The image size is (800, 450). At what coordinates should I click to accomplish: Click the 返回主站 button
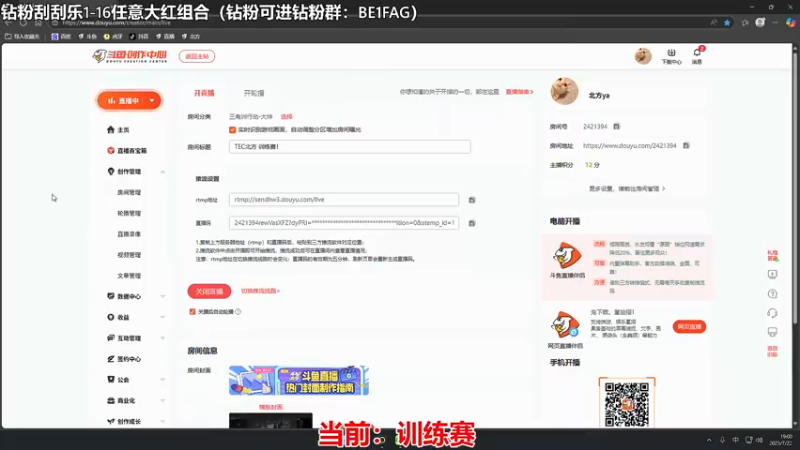coord(197,56)
